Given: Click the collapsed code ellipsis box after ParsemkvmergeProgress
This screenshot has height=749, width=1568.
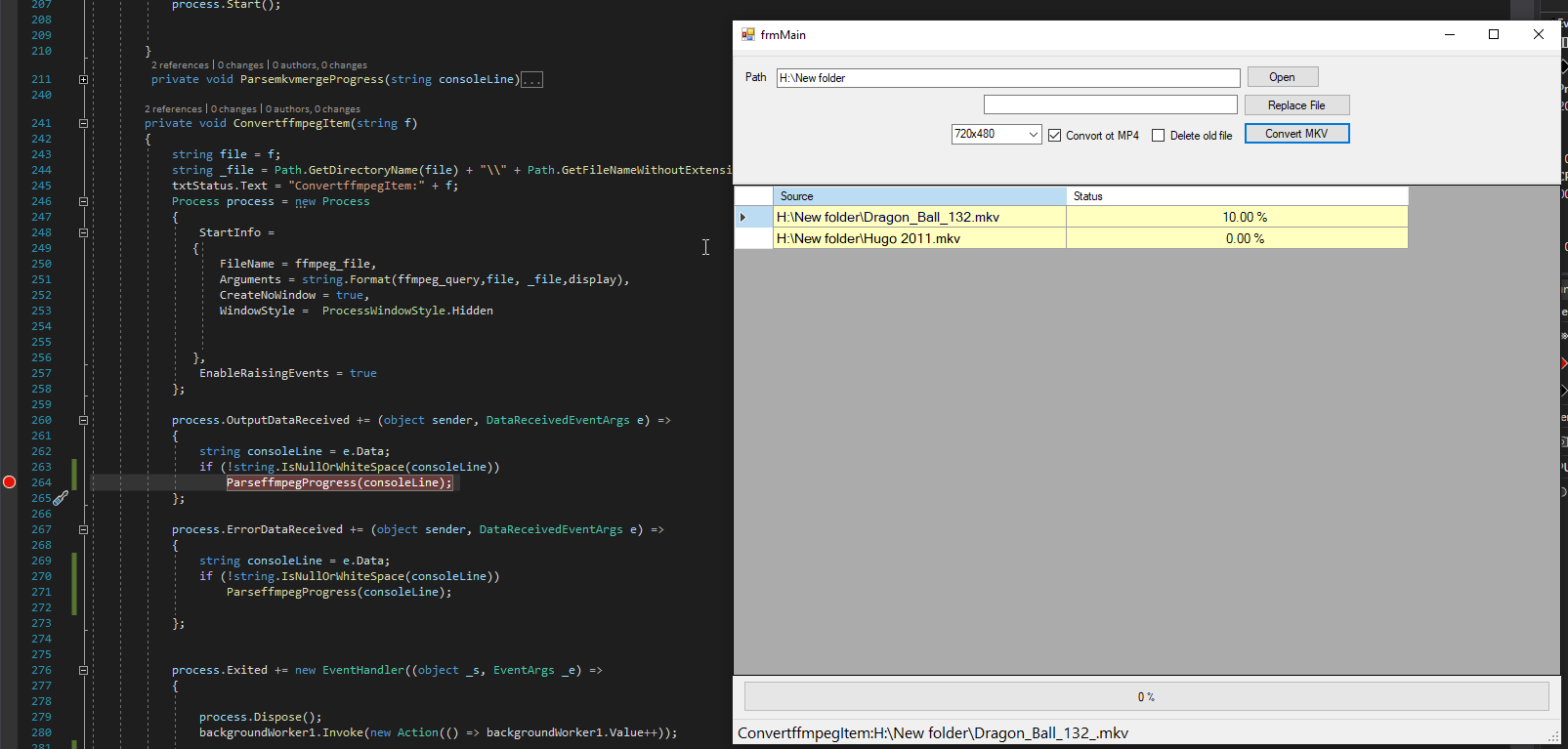Looking at the screenshot, I should tap(531, 80).
